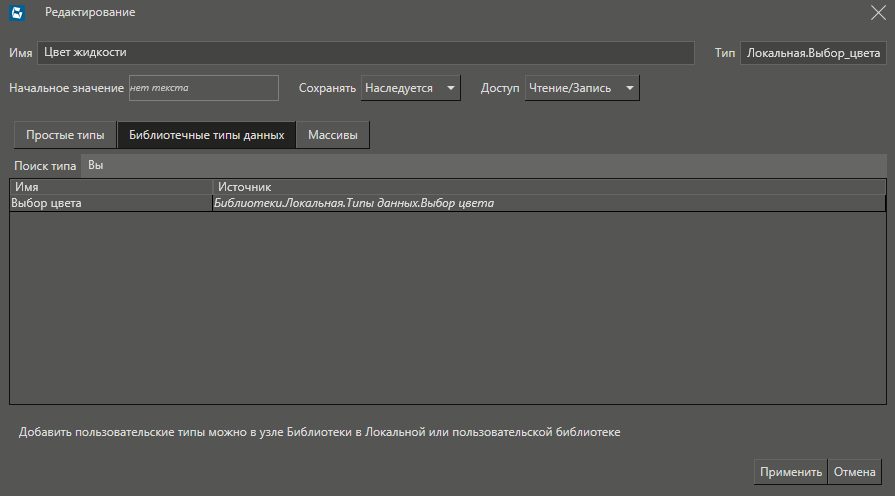
Task: Close the Редактирование dialog window
Action: point(878,13)
